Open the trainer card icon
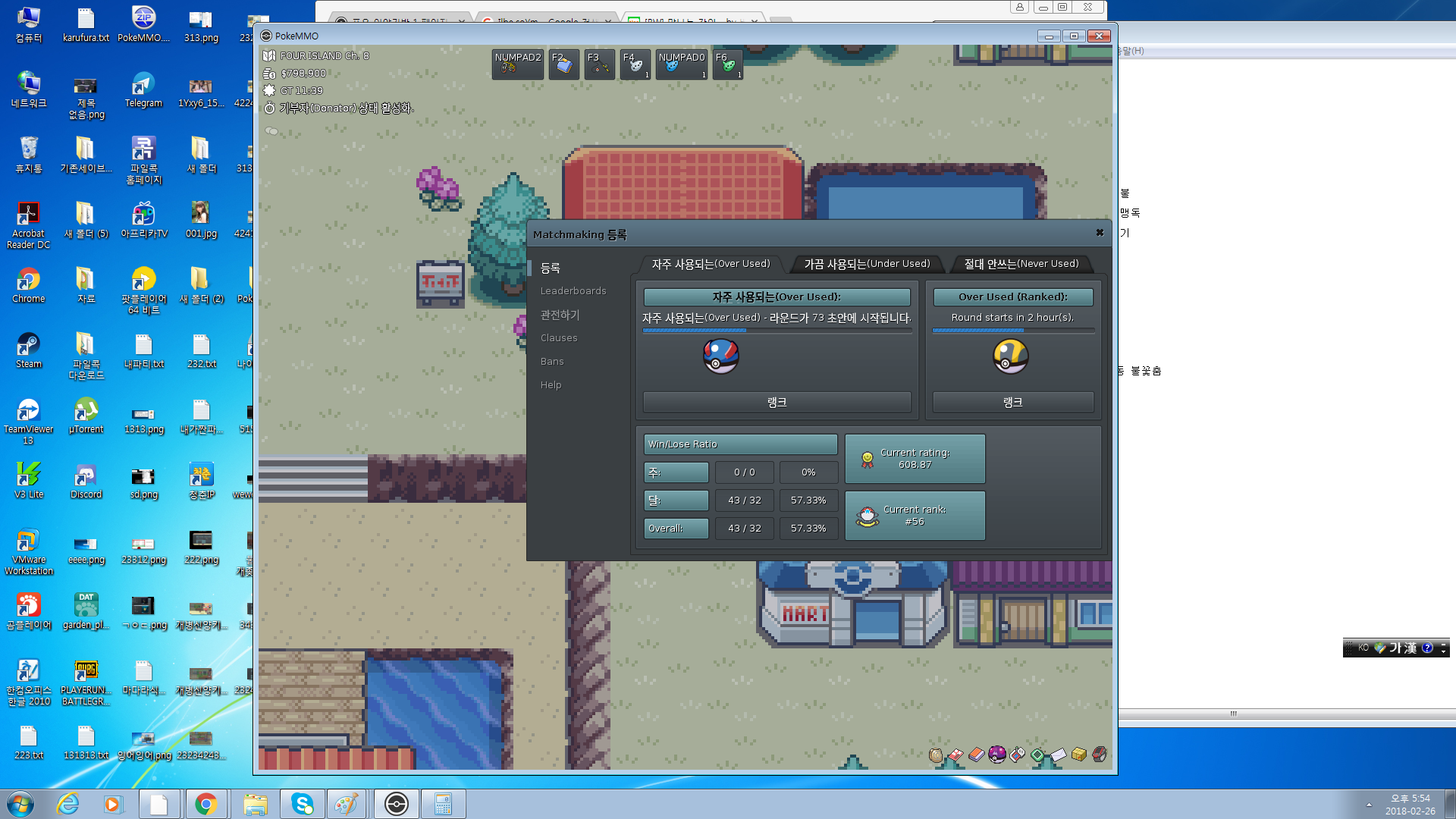The width and height of the screenshot is (1456, 819). tap(956, 755)
